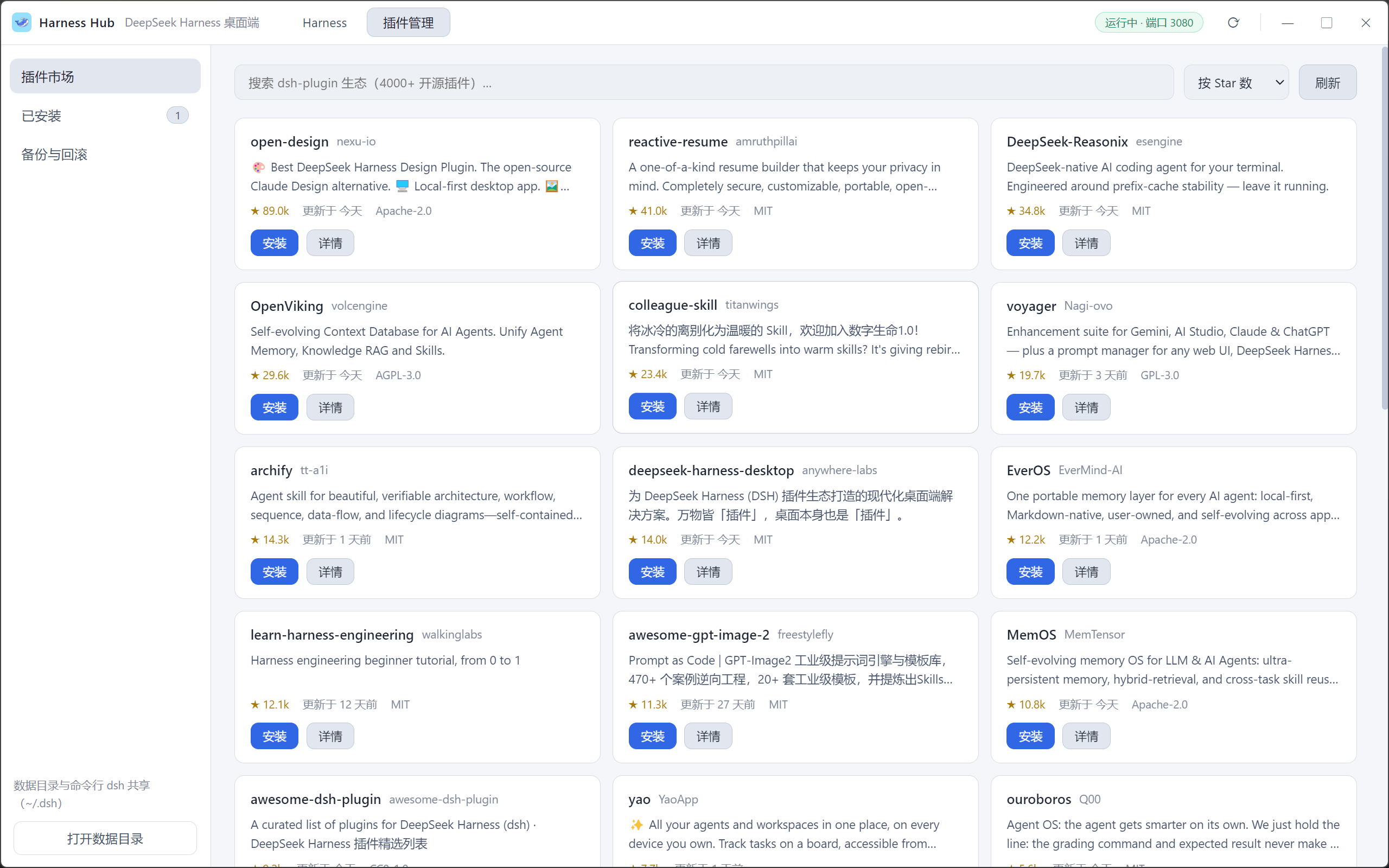The height and width of the screenshot is (868, 1389).
Task: Open the sort dropdown 按 Star 数
Action: [x=1237, y=82]
